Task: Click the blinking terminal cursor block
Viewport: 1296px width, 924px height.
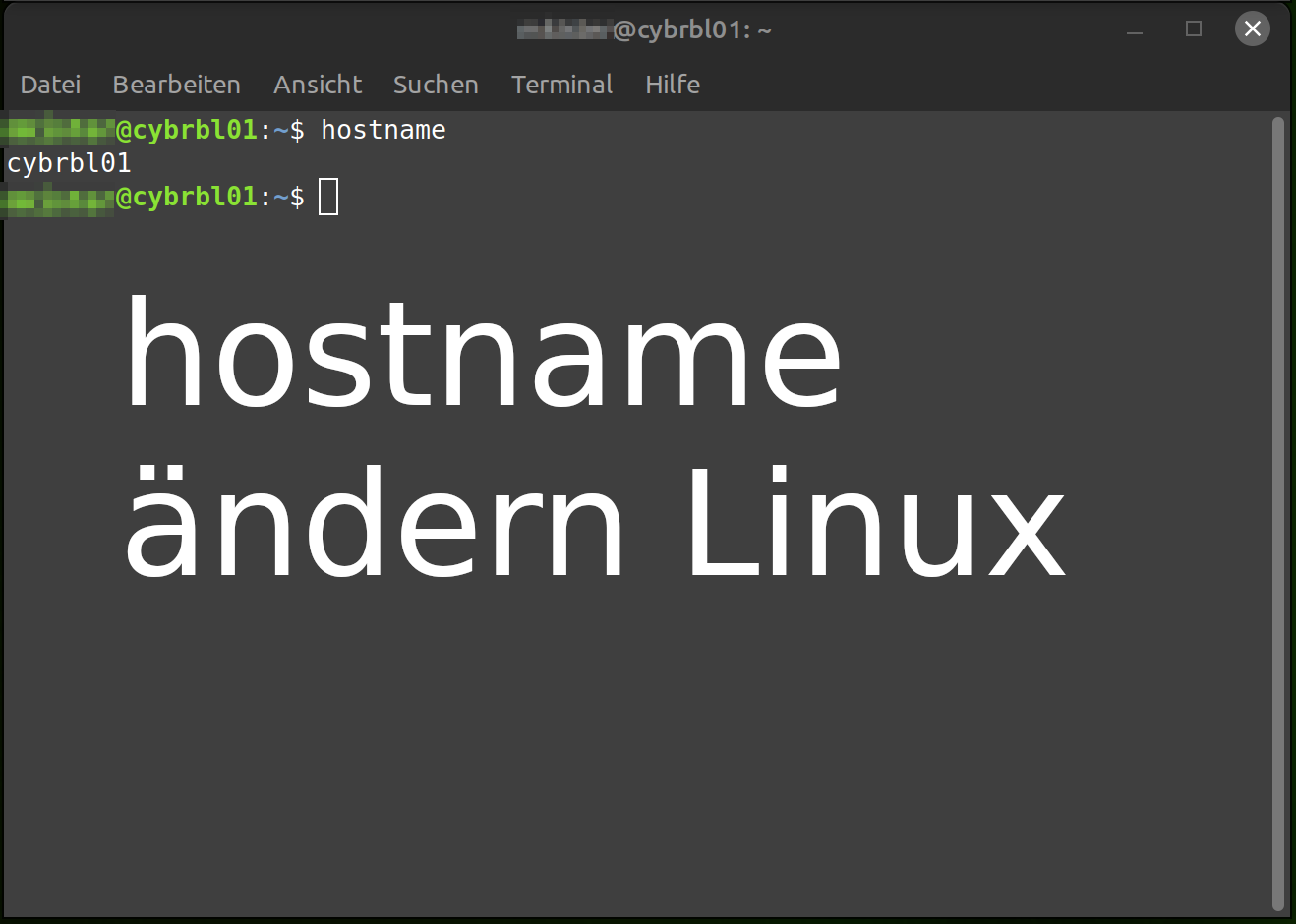Action: pyautogui.click(x=328, y=196)
